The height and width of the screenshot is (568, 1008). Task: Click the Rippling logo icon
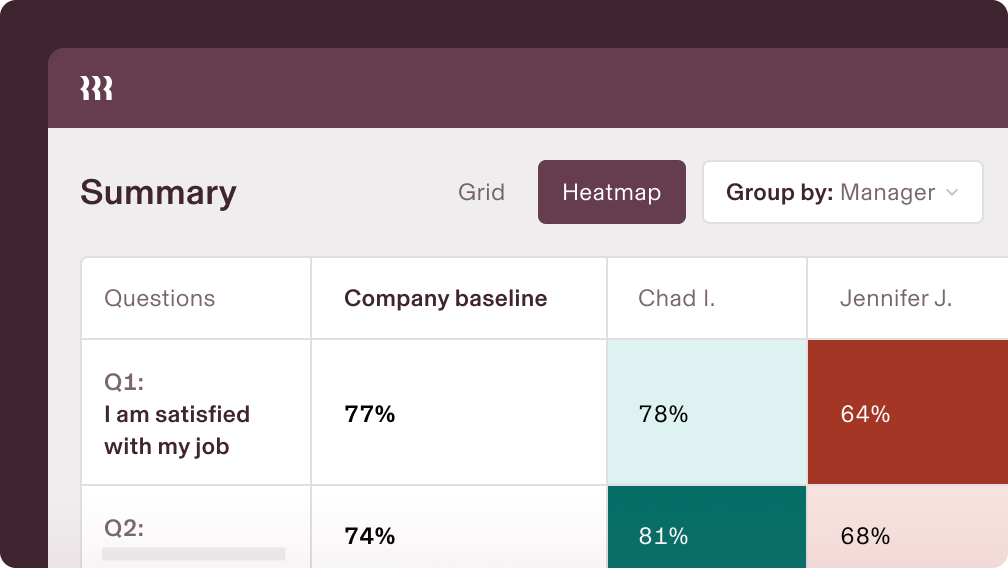[96, 88]
